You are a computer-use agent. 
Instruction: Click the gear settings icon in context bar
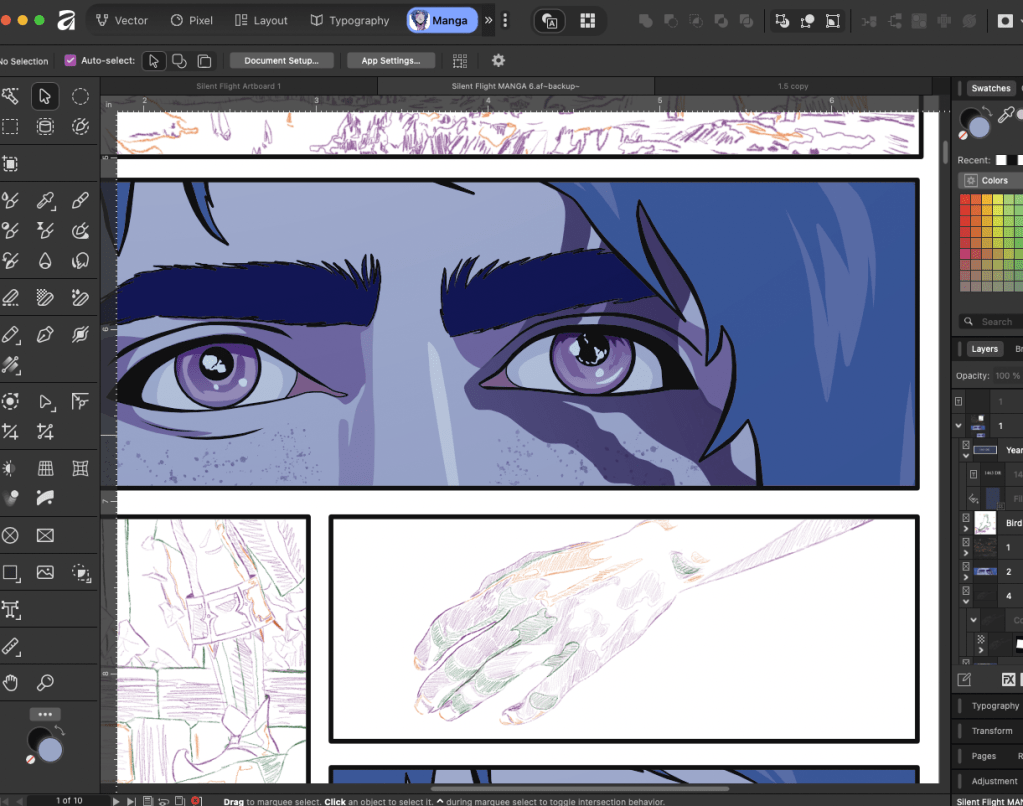click(498, 61)
